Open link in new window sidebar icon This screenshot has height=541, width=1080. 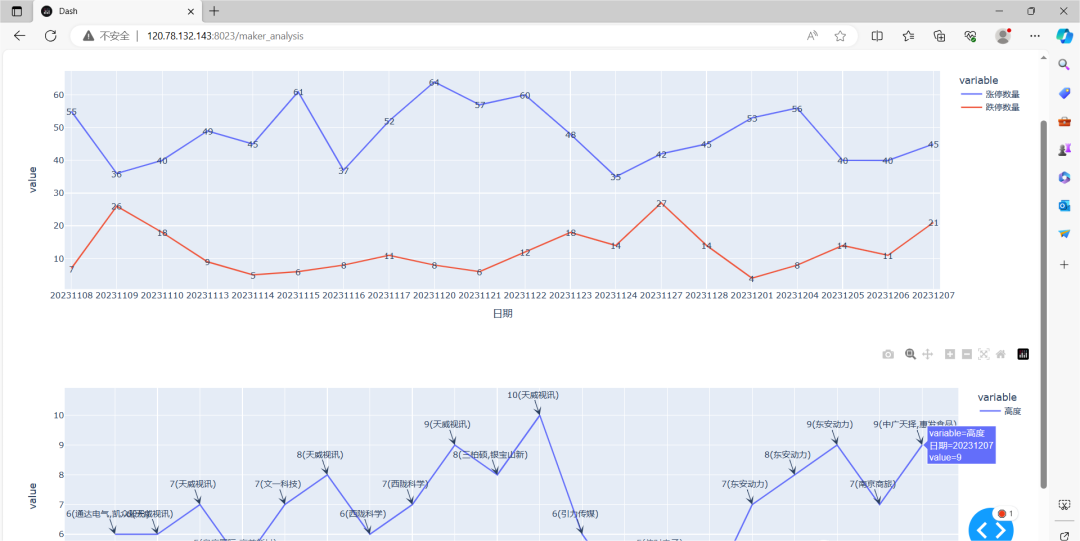(x=1064, y=535)
